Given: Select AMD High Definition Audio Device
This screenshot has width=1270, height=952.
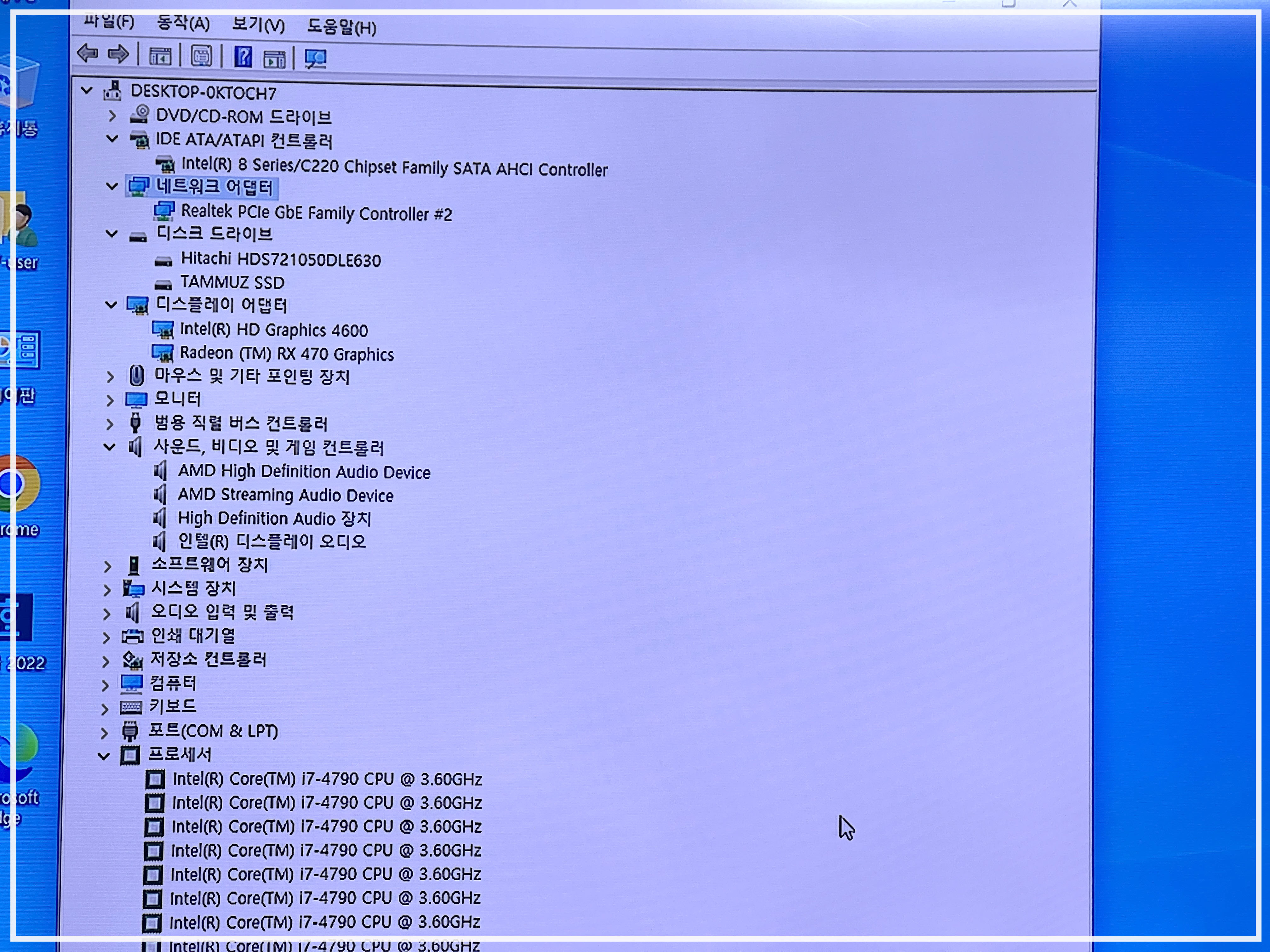Looking at the screenshot, I should click(x=304, y=472).
